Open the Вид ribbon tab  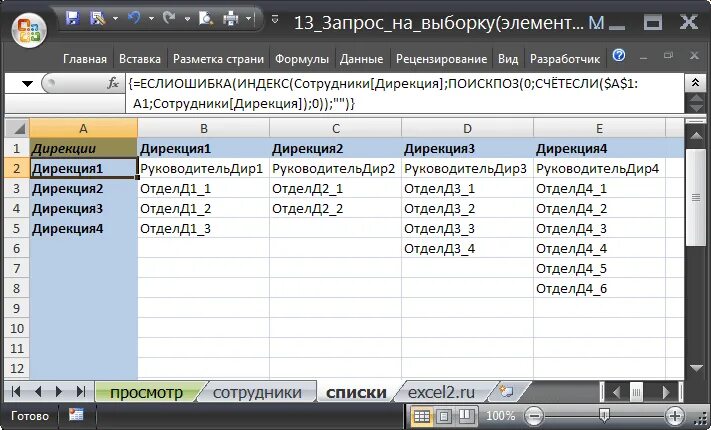click(x=508, y=59)
